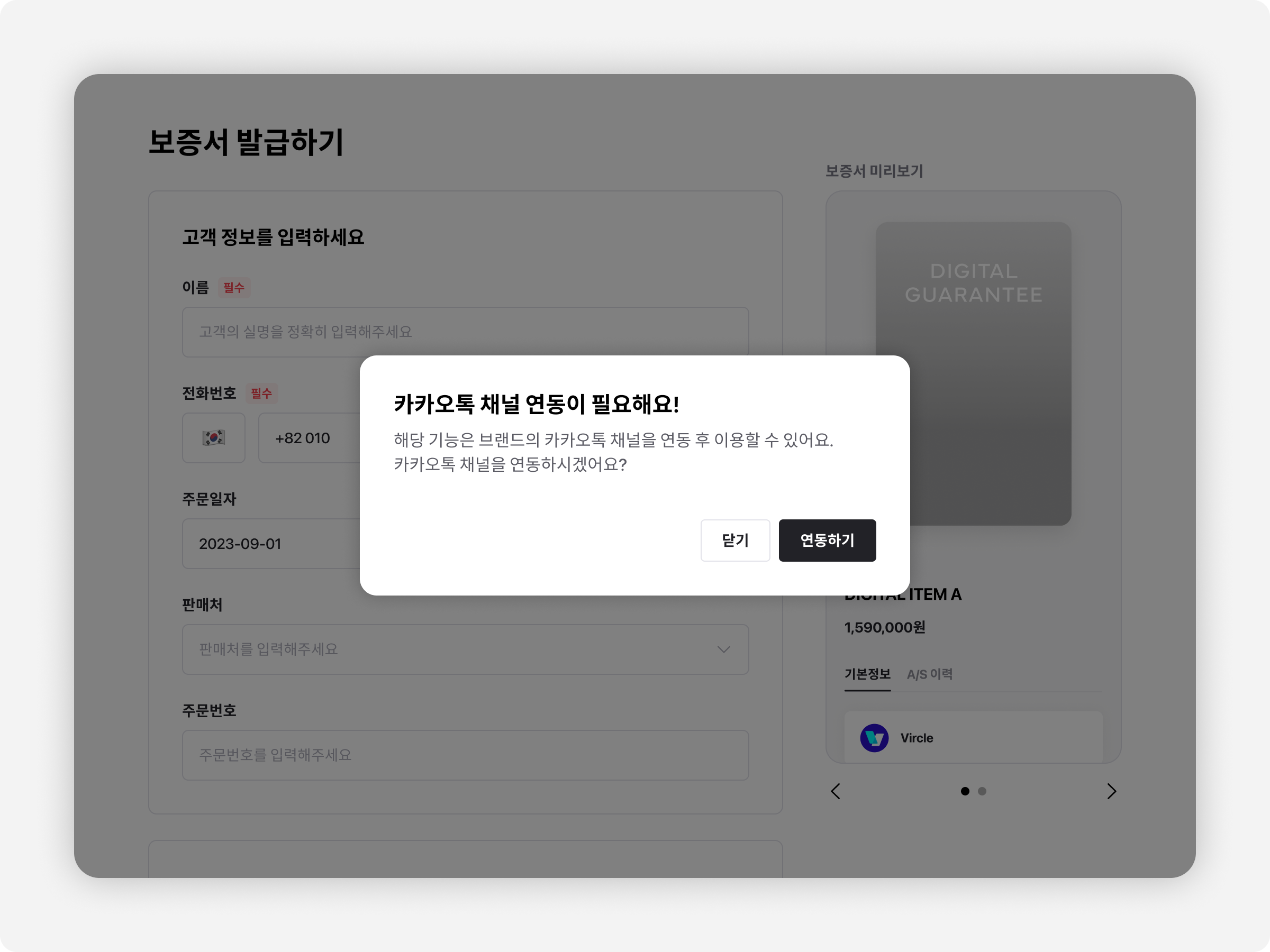Go to next preview with right arrow
The height and width of the screenshot is (952, 1270).
pyautogui.click(x=1112, y=791)
